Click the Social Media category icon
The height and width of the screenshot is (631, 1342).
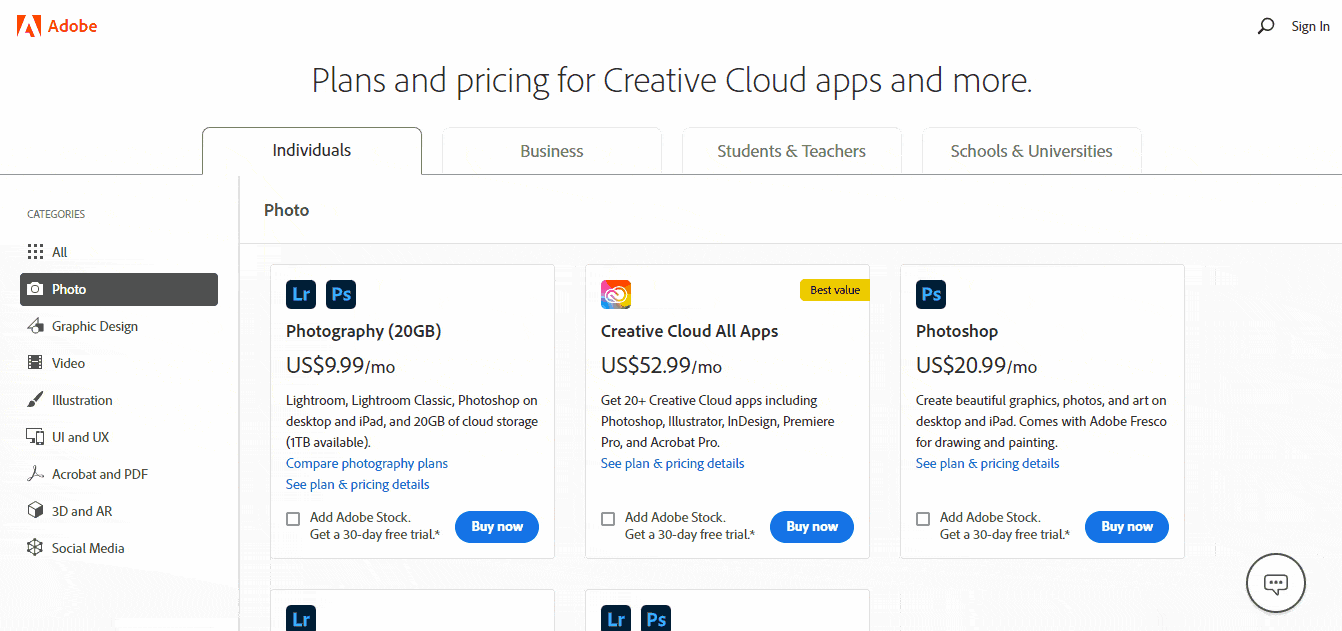pyautogui.click(x=35, y=548)
